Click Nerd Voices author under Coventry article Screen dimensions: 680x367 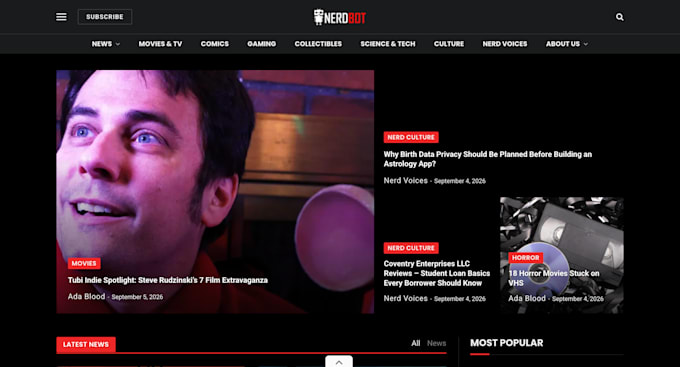(405, 298)
